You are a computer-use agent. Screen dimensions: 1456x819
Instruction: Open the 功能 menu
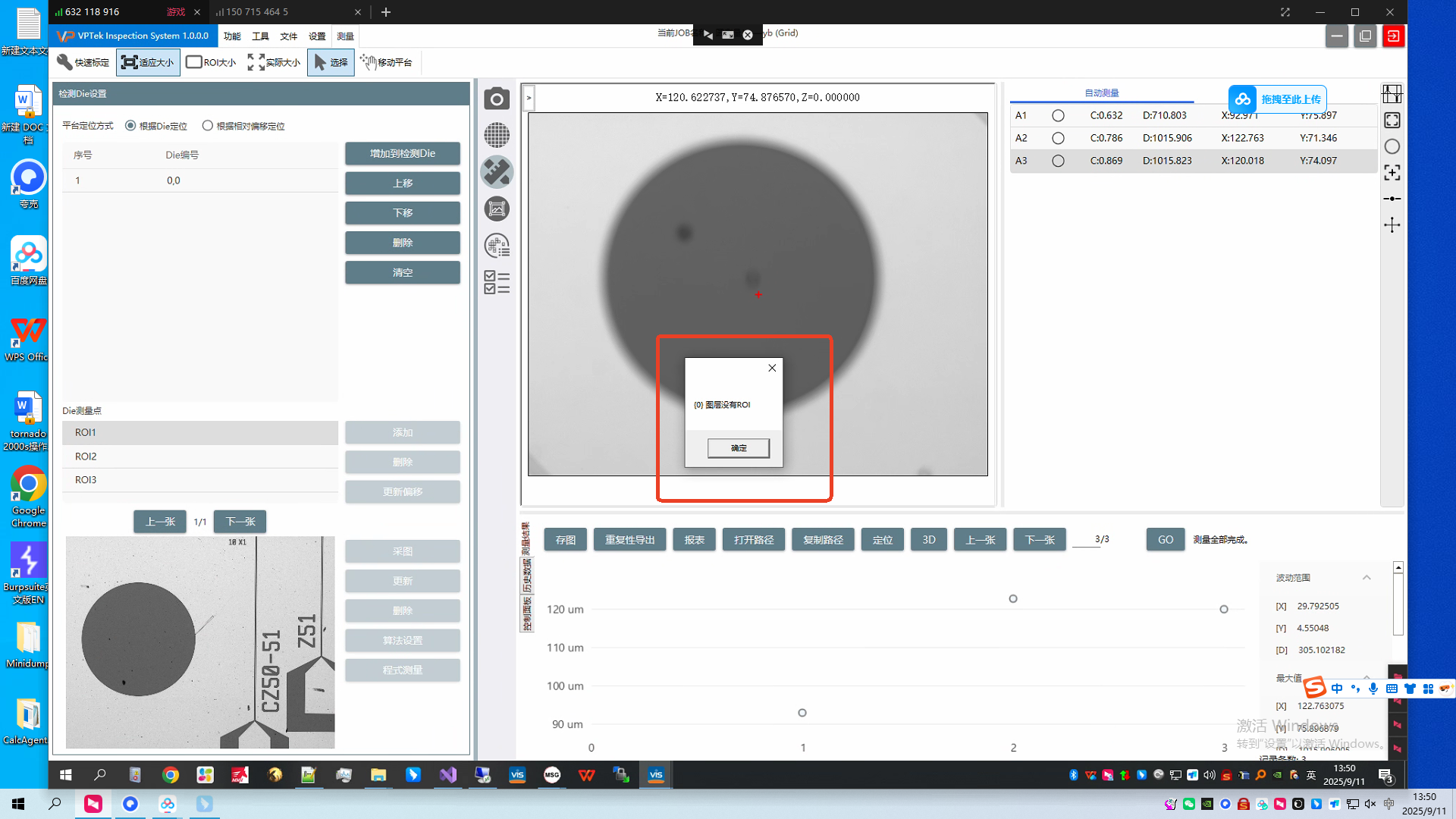(x=232, y=36)
